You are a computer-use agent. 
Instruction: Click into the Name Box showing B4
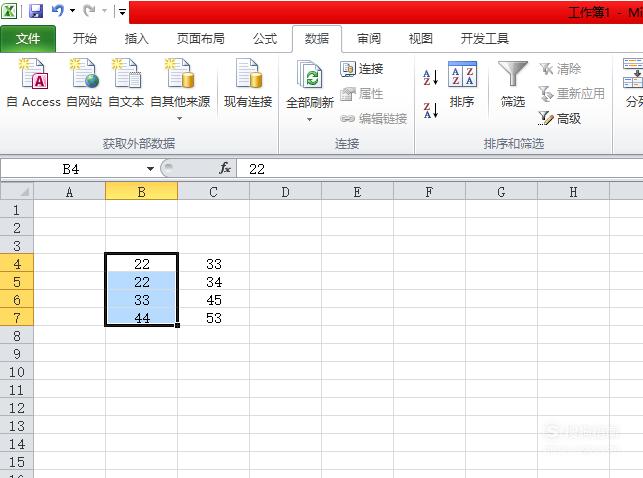pyautogui.click(x=71, y=169)
